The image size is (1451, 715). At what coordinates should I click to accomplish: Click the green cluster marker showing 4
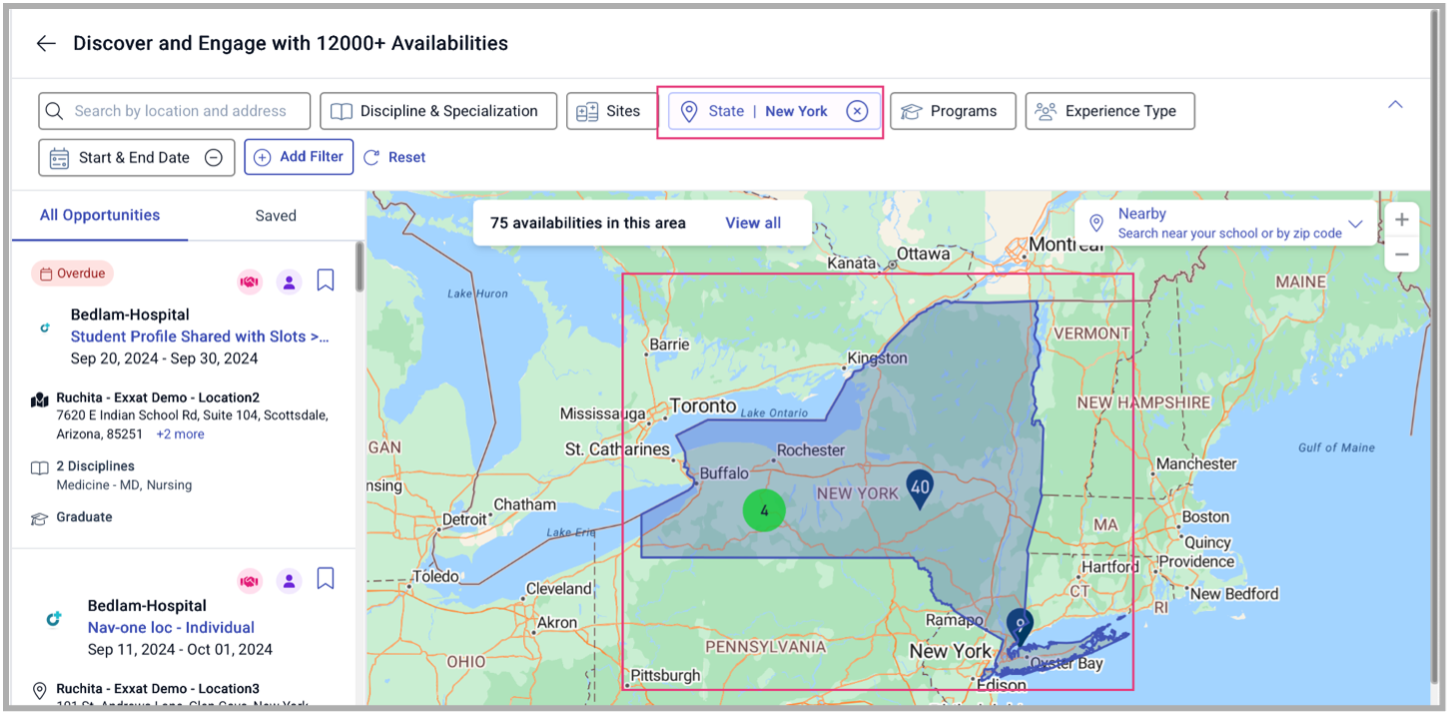coord(764,510)
